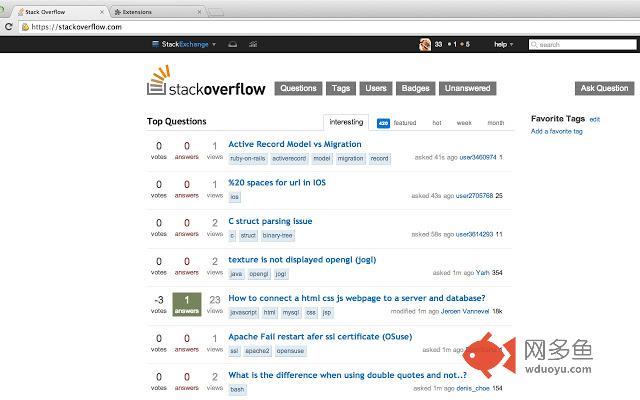Open the Users navigation button

[x=376, y=88]
